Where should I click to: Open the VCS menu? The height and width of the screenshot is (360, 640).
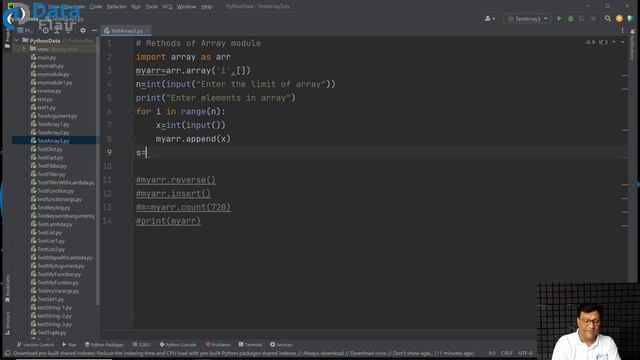167,7
